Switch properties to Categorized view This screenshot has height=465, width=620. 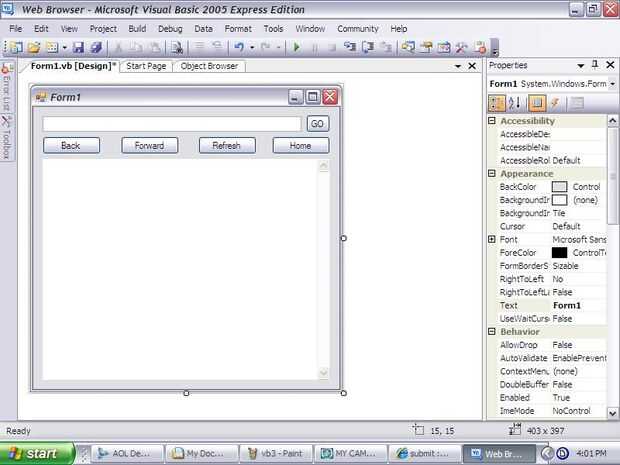click(x=497, y=103)
